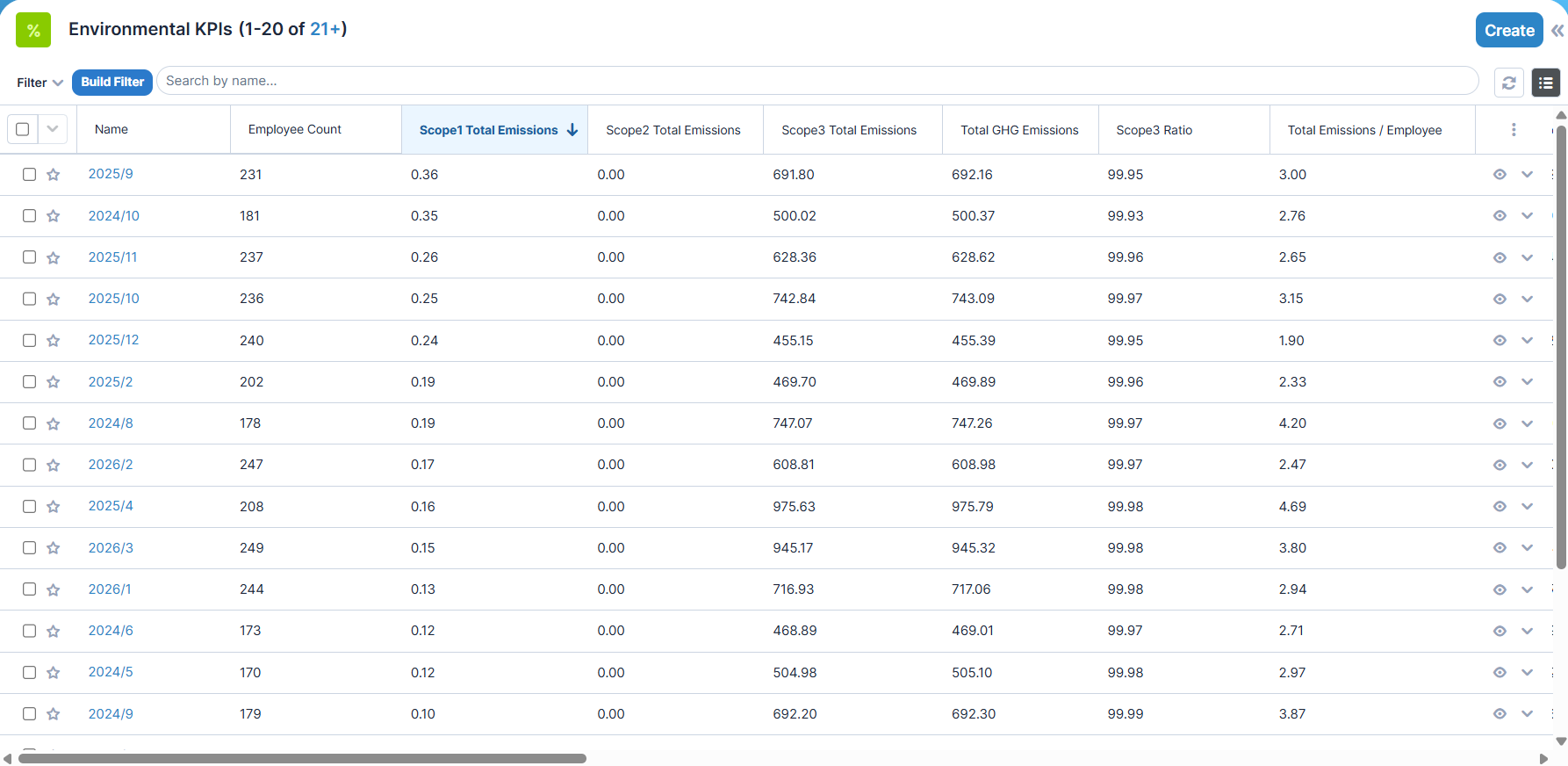This screenshot has height=766, width=1568.
Task: Check the 2025/9 row checkbox
Action: [29, 174]
